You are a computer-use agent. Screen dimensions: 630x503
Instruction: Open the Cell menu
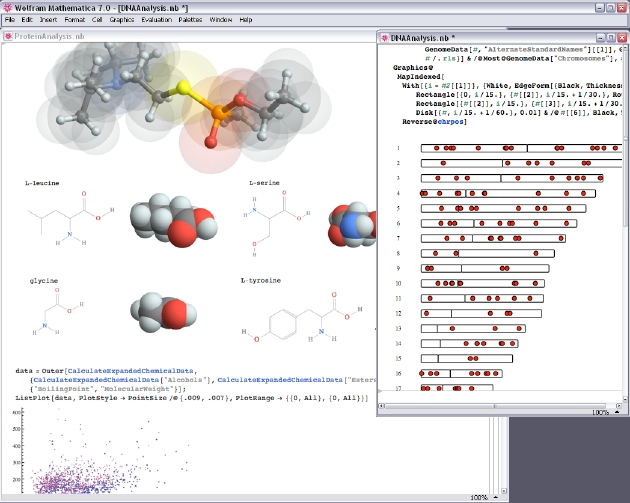point(97,19)
